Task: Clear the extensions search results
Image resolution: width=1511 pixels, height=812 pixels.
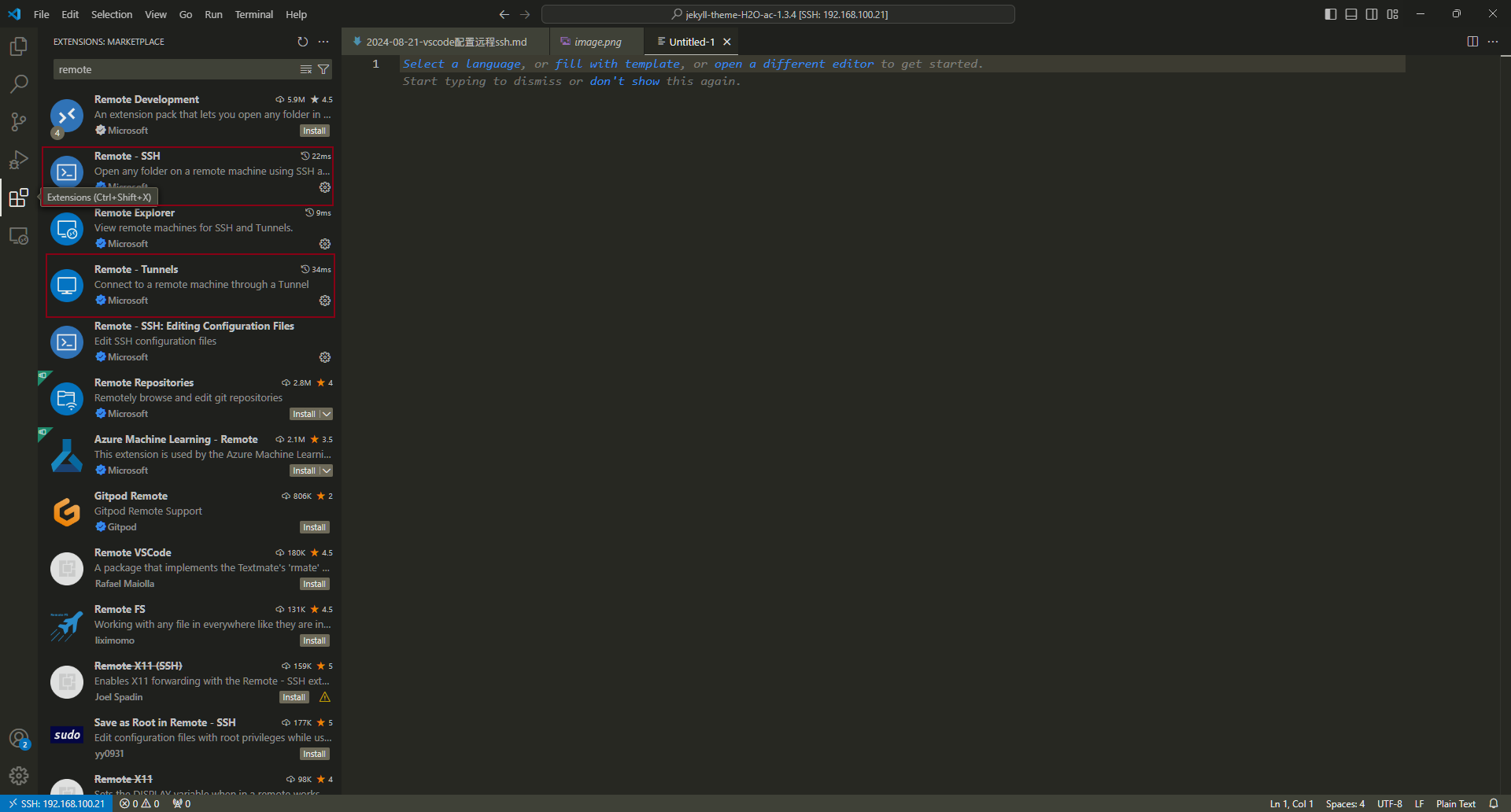Action: 306,69
